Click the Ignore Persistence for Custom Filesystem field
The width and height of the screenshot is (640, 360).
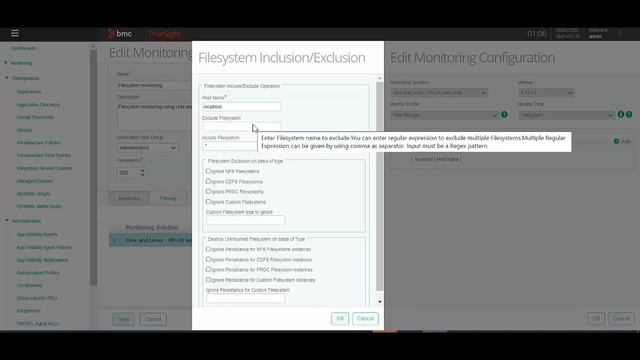(246, 298)
